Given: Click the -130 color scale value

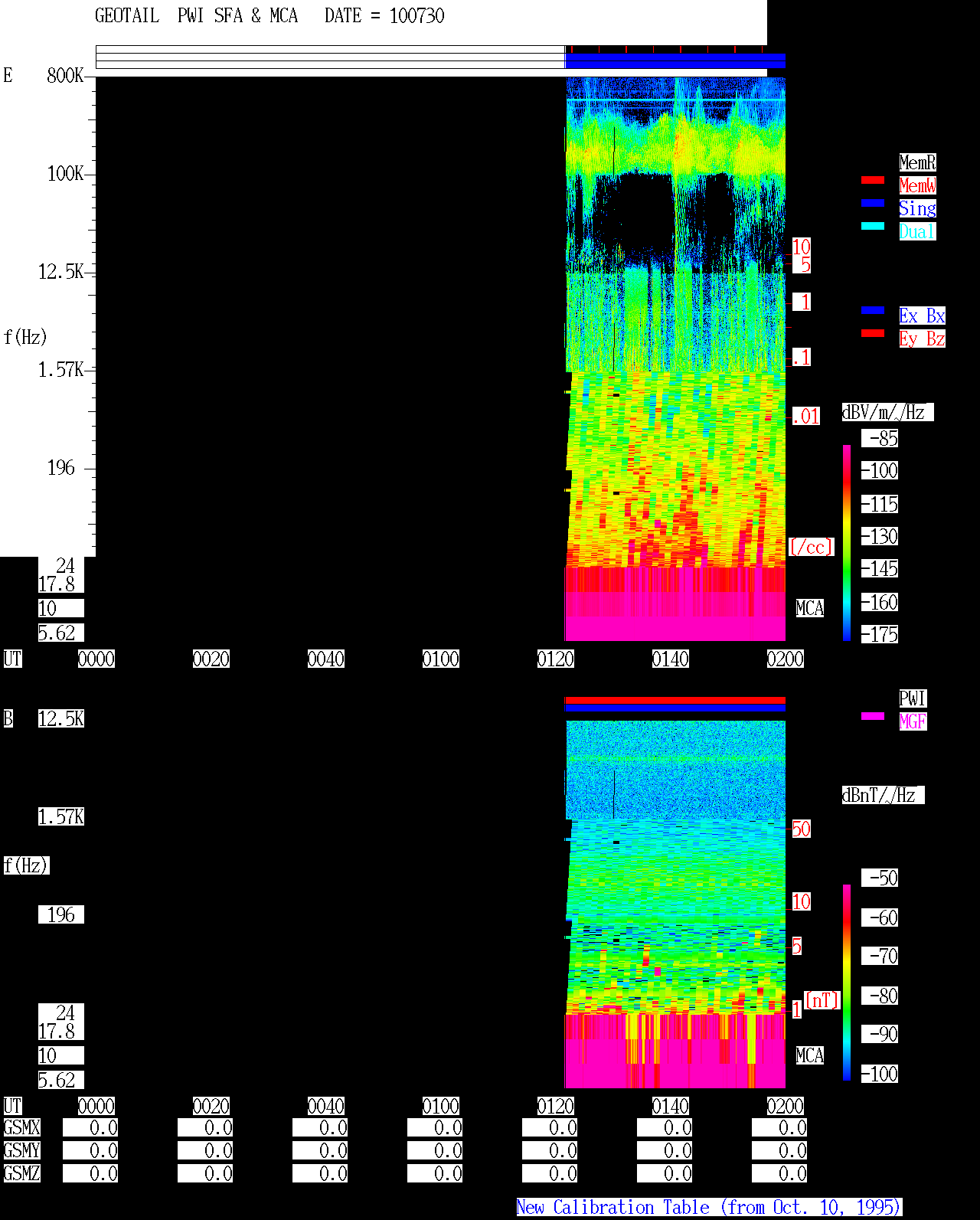Looking at the screenshot, I should click(880, 536).
